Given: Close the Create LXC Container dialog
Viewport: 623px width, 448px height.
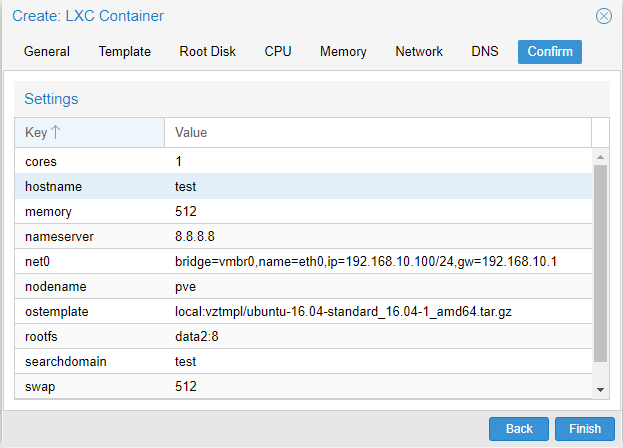Looking at the screenshot, I should (604, 16).
